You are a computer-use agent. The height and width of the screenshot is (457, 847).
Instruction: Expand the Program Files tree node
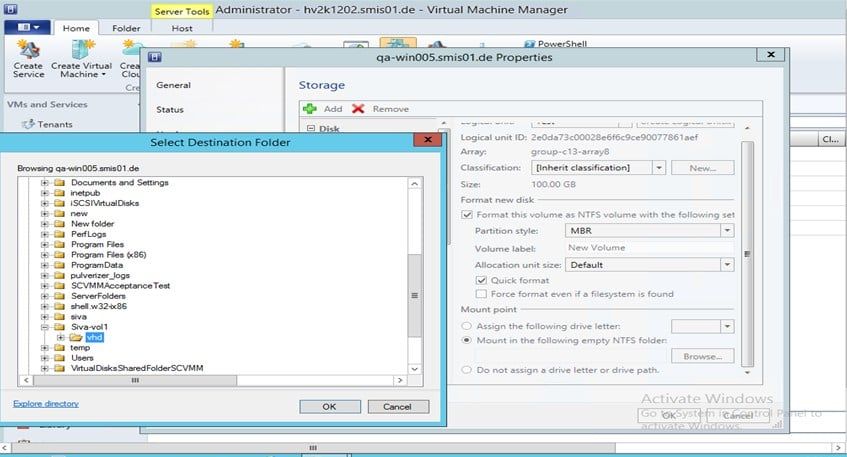45,244
